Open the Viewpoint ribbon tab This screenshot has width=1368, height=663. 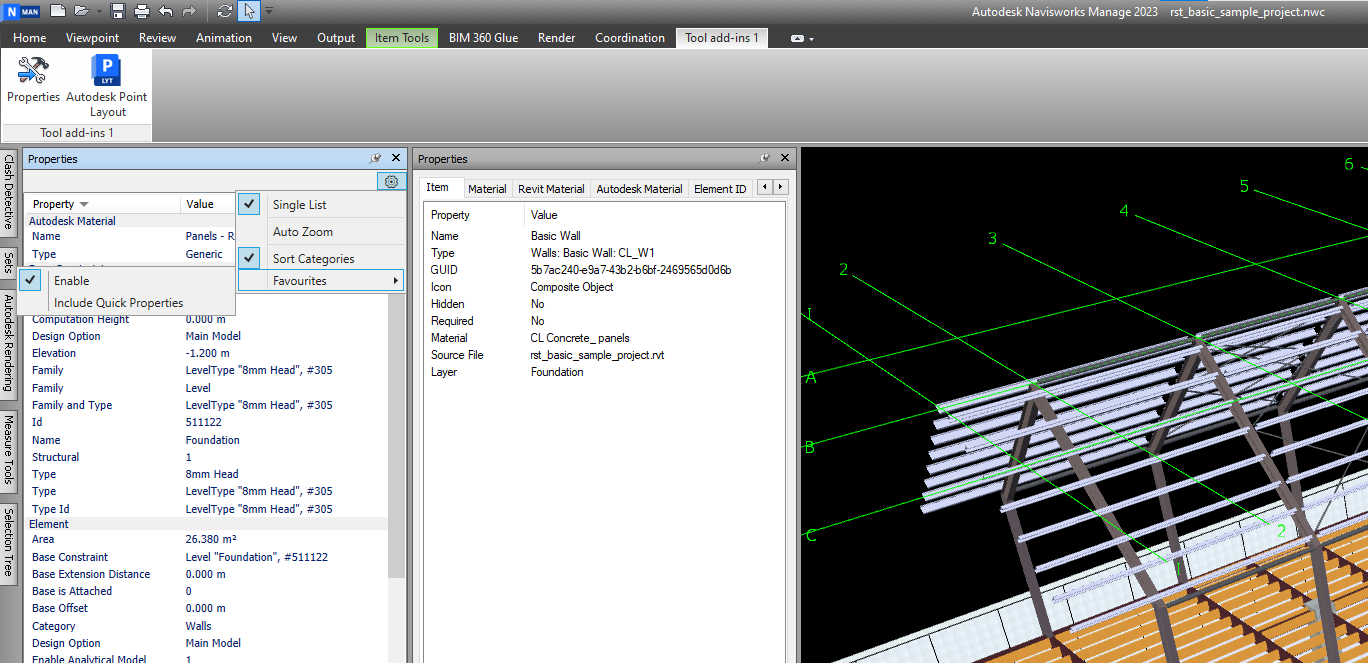tap(92, 38)
